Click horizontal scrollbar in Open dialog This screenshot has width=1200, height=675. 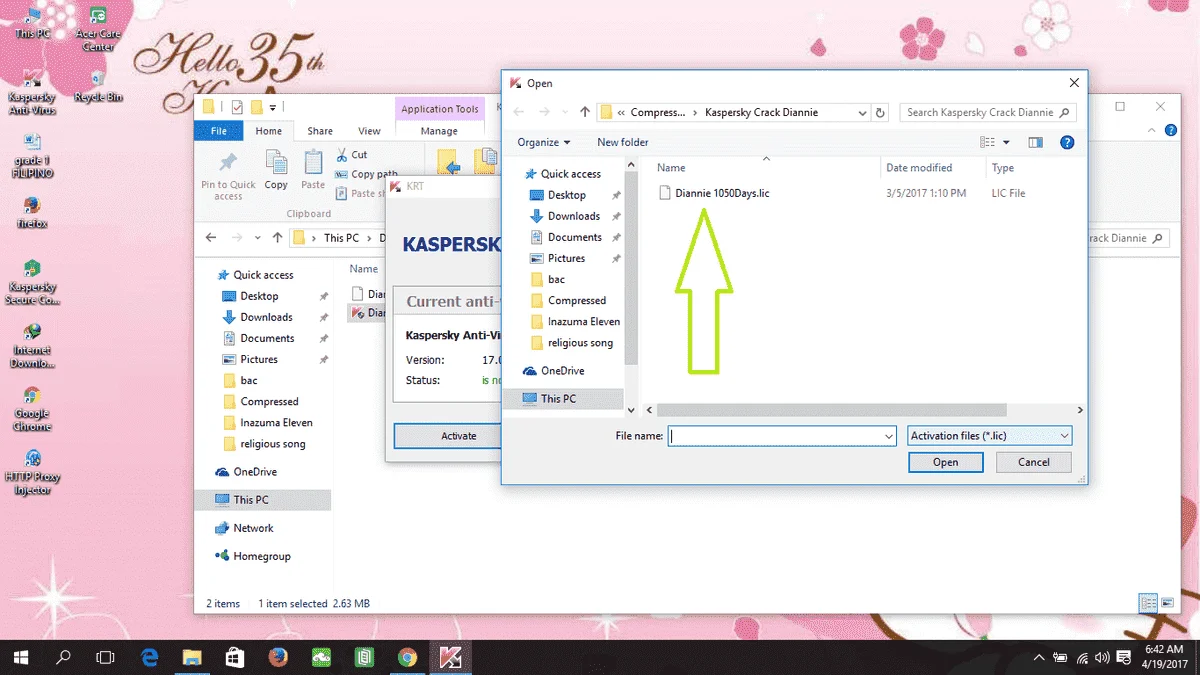(832, 410)
